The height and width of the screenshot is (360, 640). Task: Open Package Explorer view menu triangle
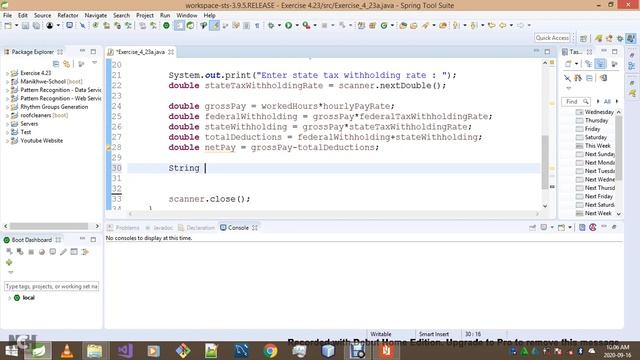click(x=94, y=63)
